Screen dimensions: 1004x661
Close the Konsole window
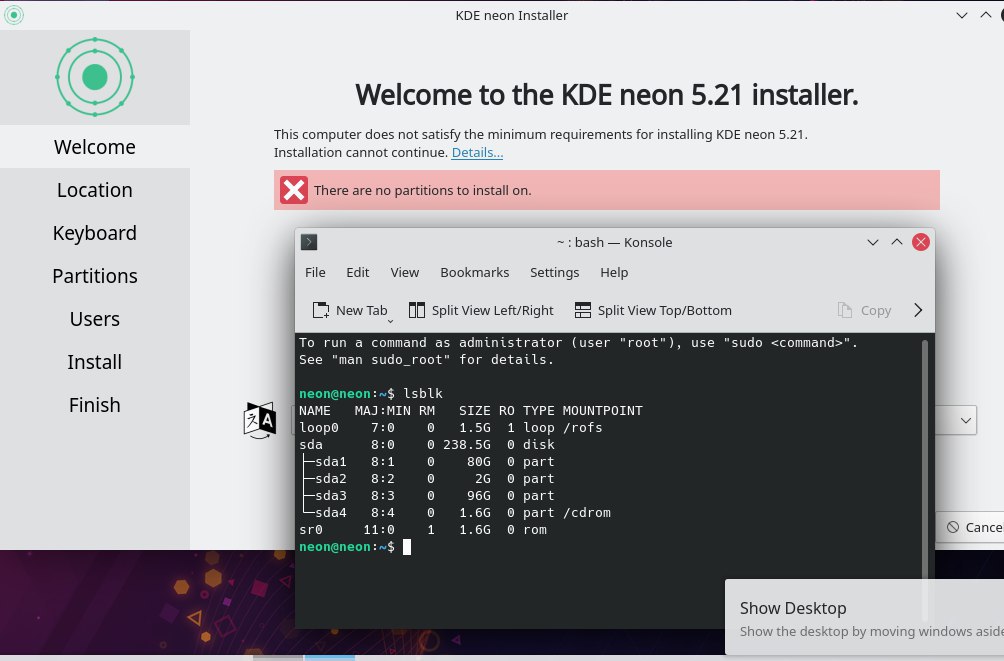(921, 242)
